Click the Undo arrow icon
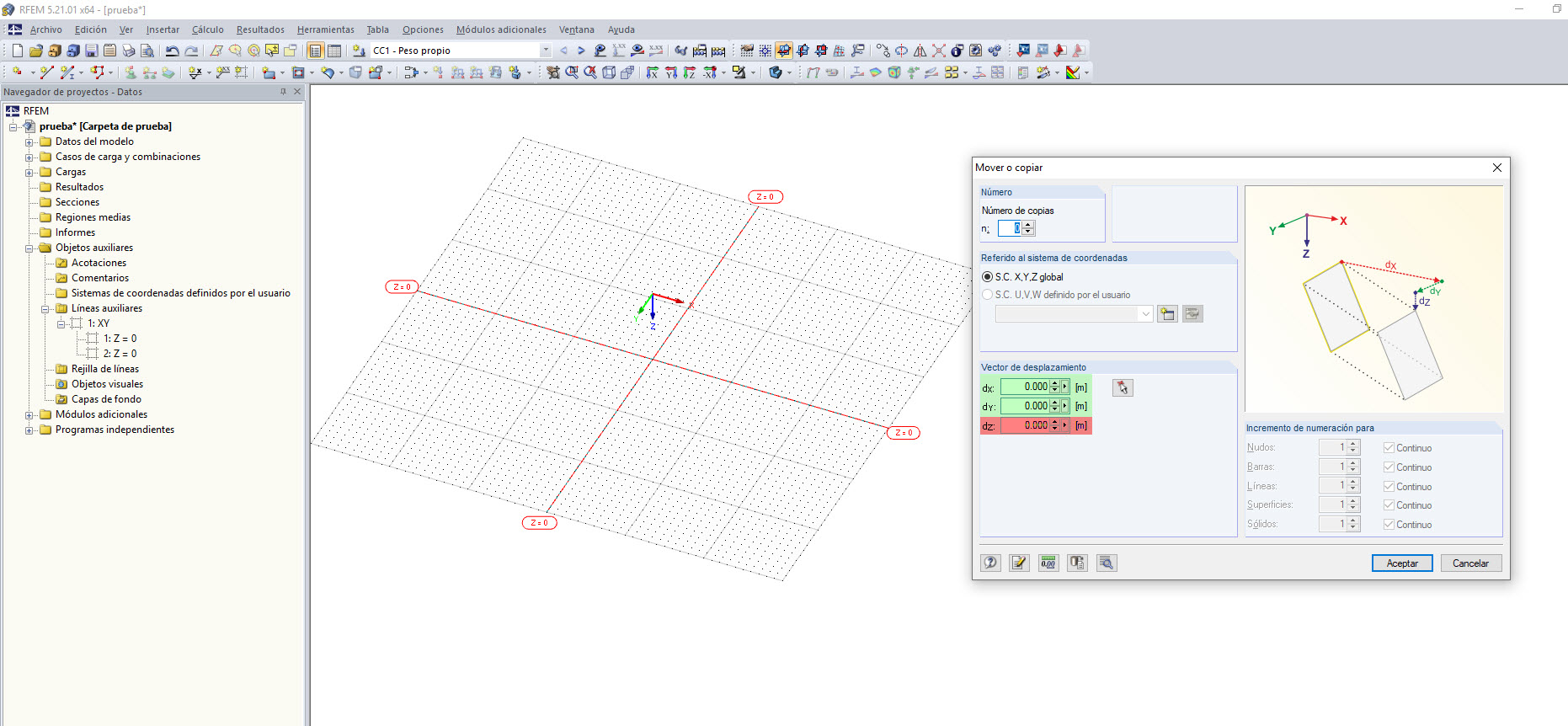This screenshot has width=1568, height=726. point(172,51)
